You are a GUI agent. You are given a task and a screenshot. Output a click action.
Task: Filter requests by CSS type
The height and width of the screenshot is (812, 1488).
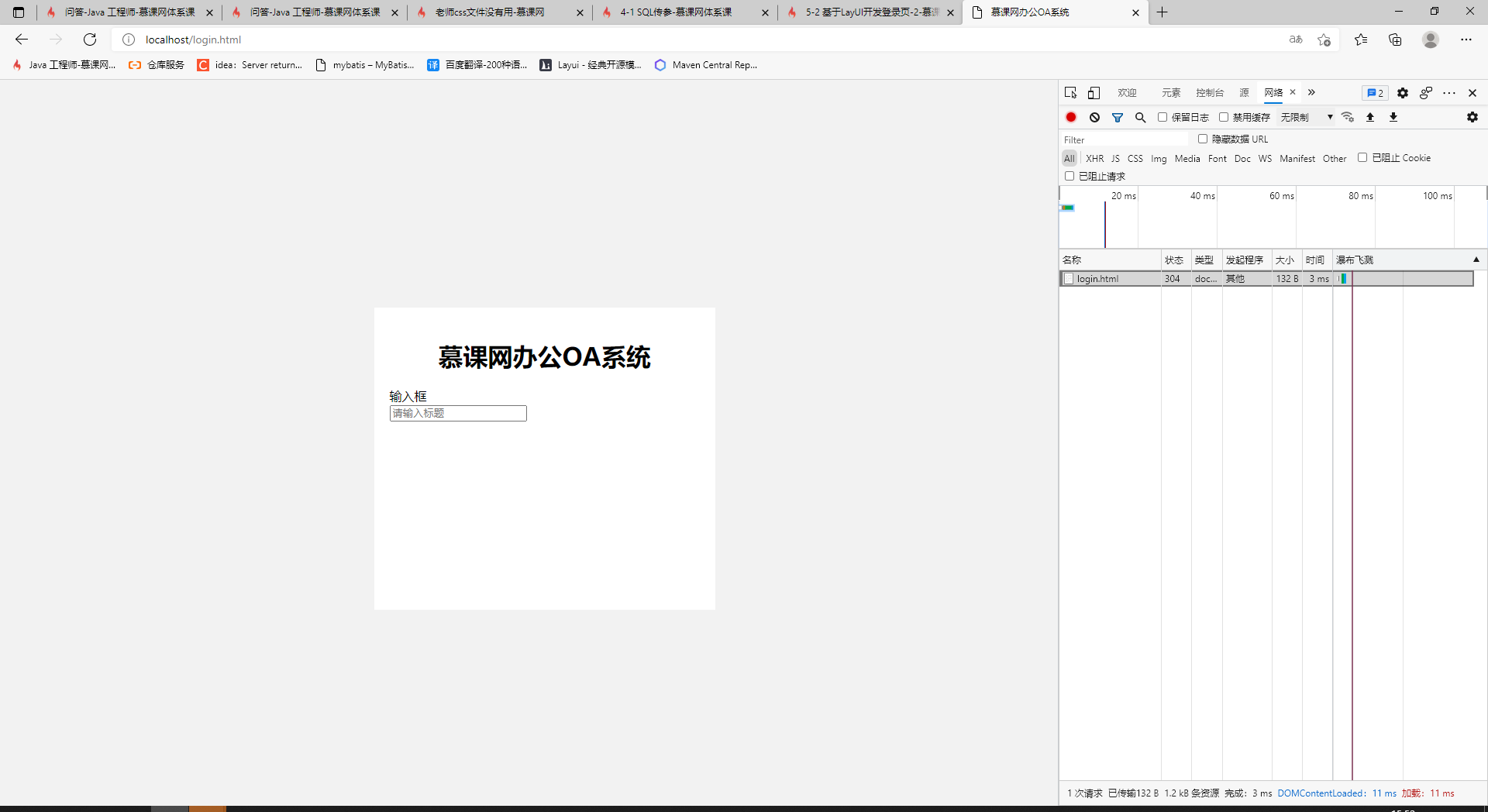1135,158
